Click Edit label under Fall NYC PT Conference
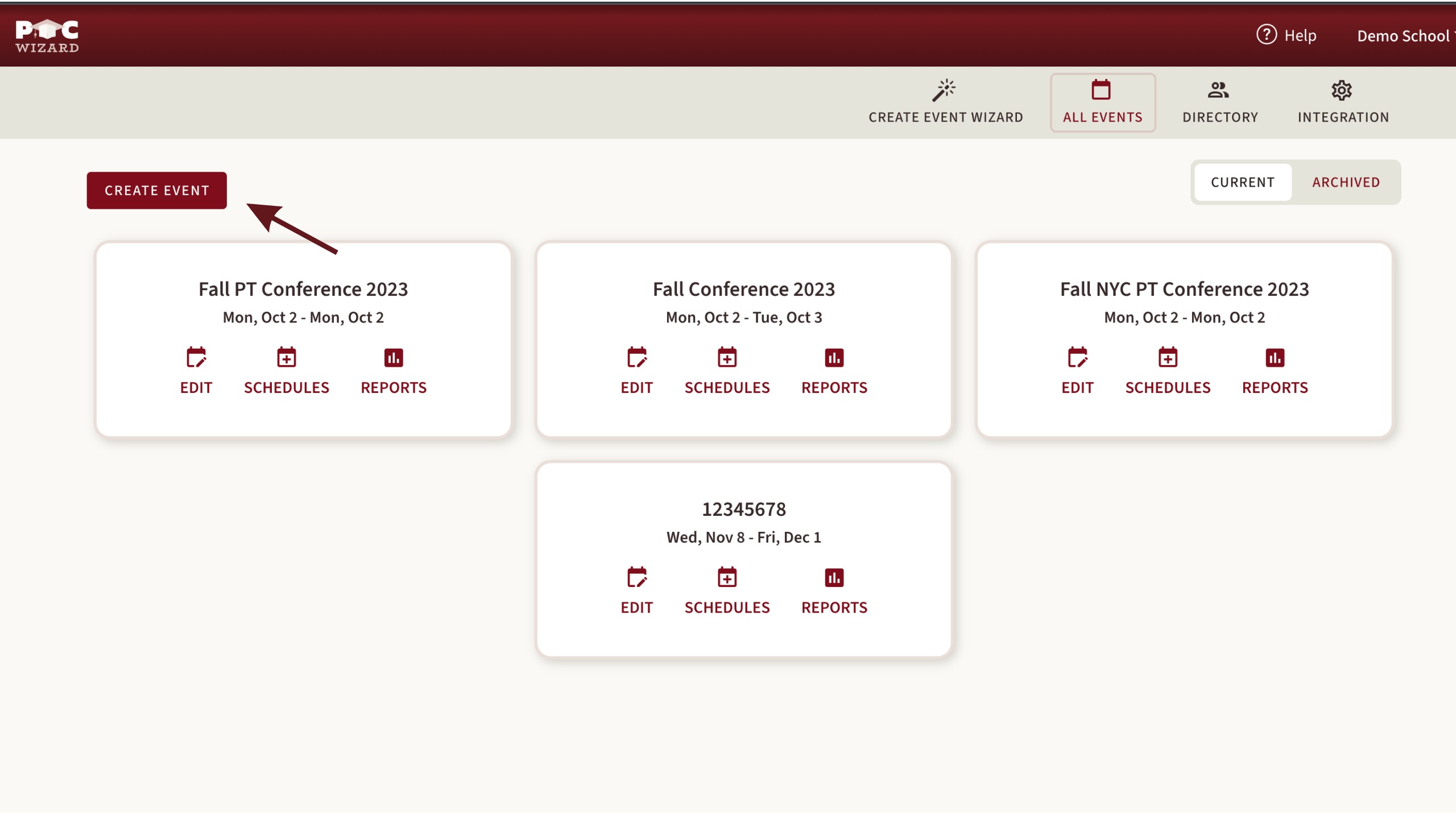This screenshot has height=819, width=1456. (x=1078, y=388)
